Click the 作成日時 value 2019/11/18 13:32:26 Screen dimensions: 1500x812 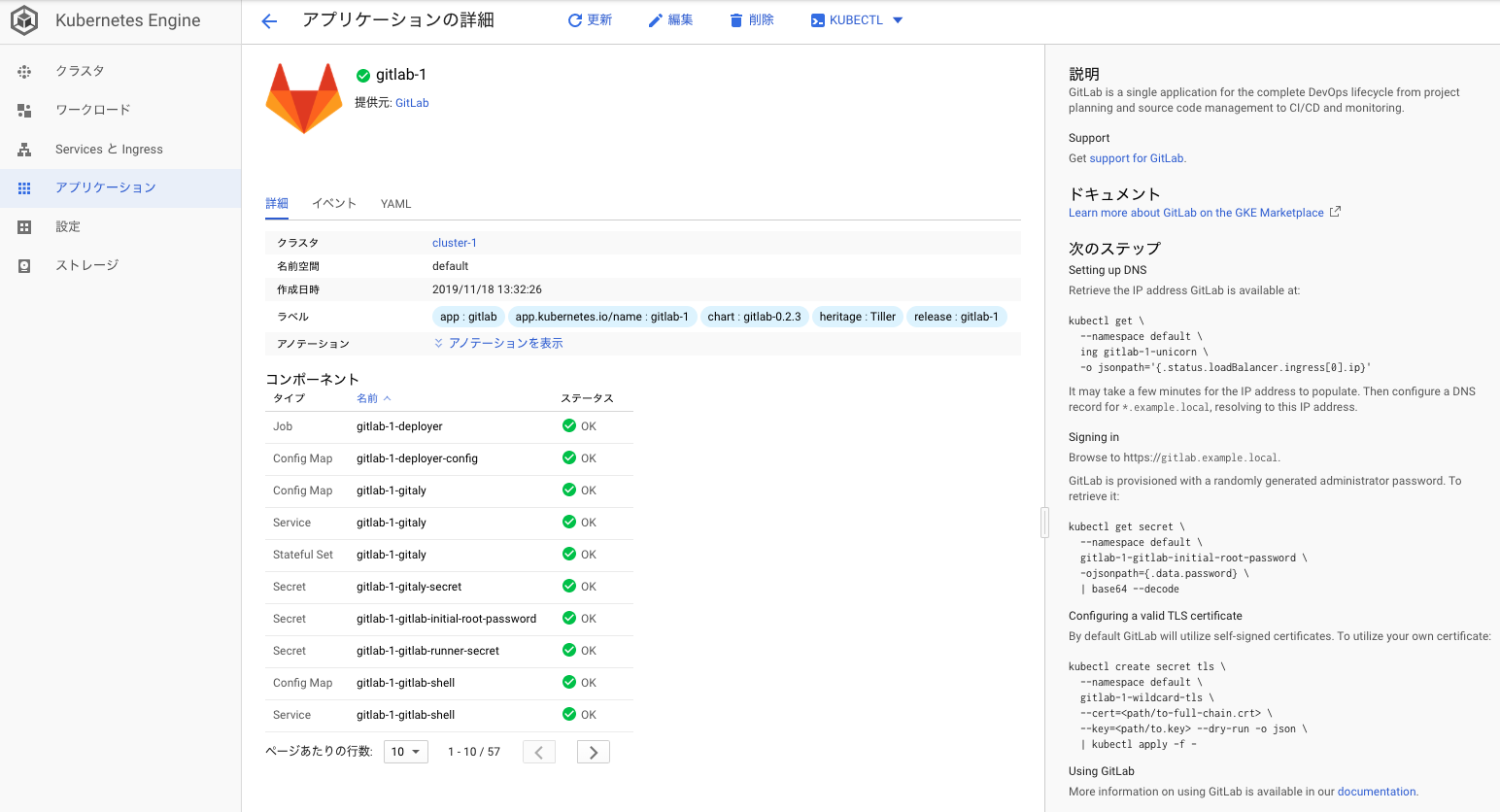pyautogui.click(x=487, y=289)
